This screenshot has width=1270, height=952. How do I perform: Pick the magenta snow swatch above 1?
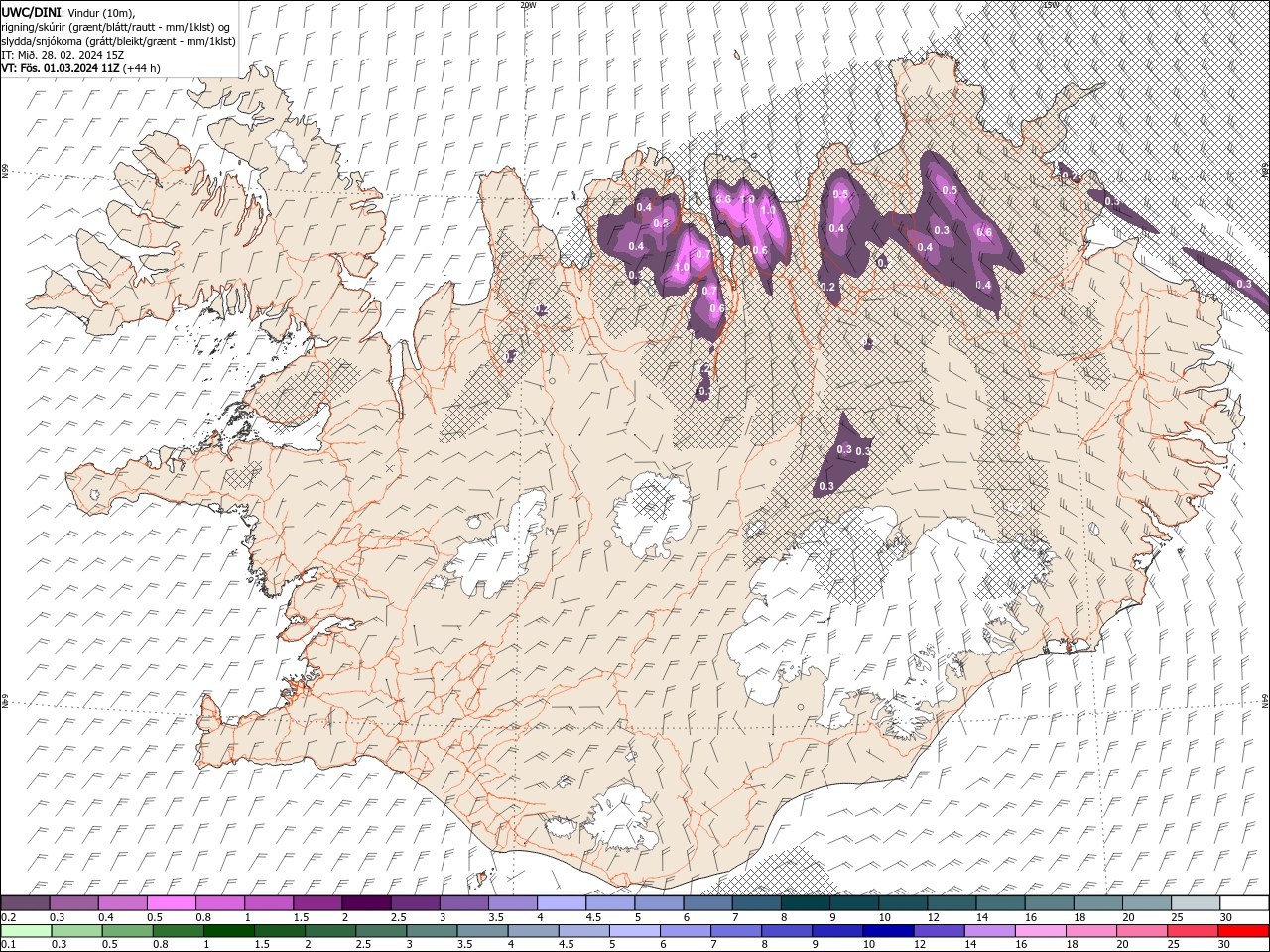(269, 903)
